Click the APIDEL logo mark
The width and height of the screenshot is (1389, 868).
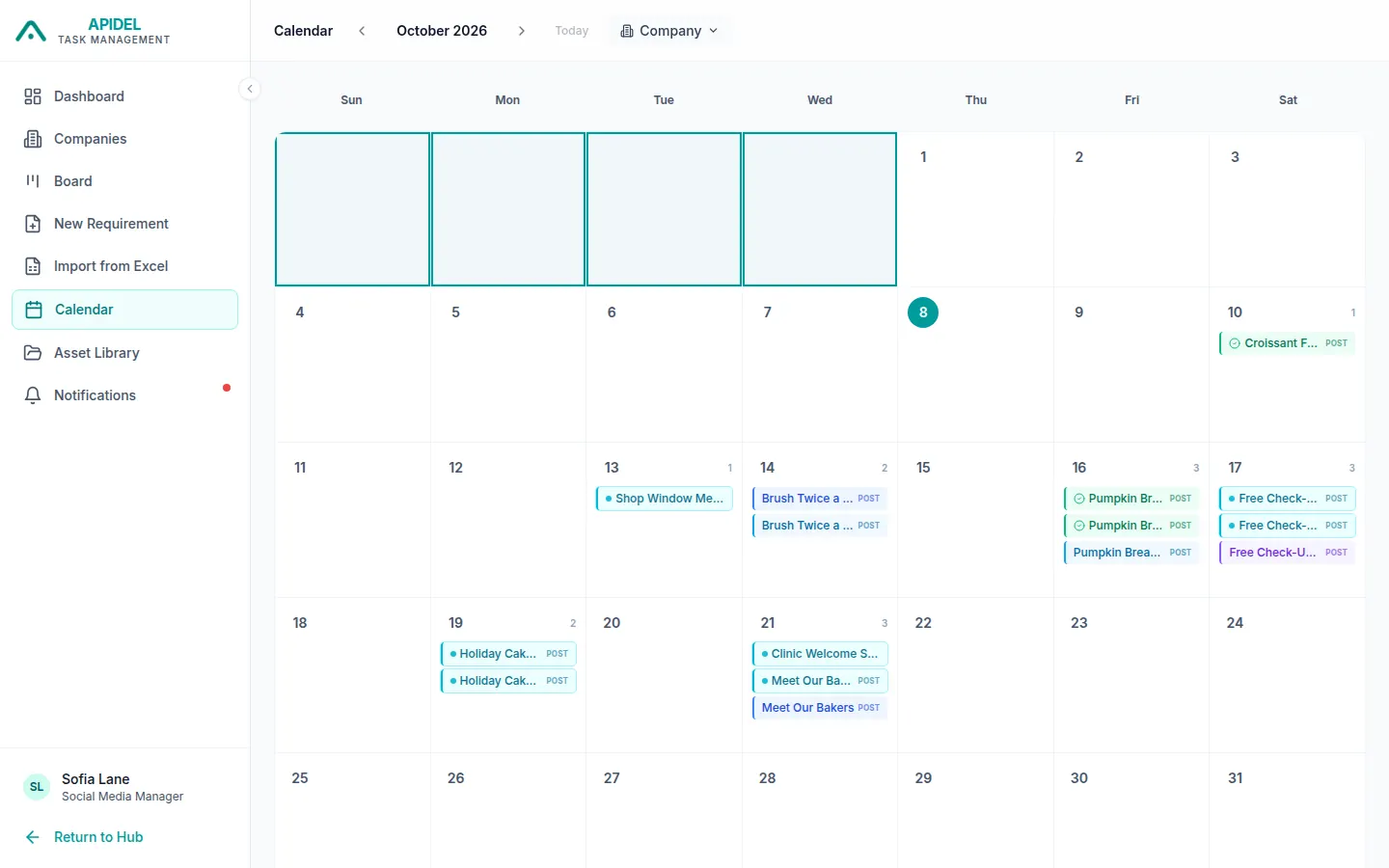click(31, 32)
